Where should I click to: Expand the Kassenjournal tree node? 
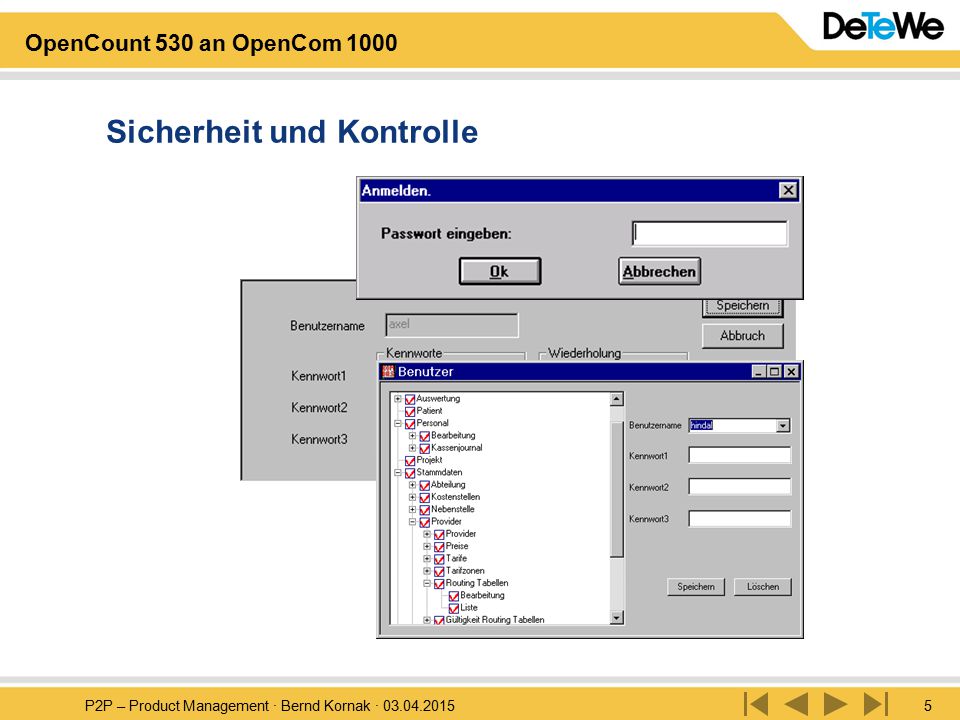click(x=413, y=448)
